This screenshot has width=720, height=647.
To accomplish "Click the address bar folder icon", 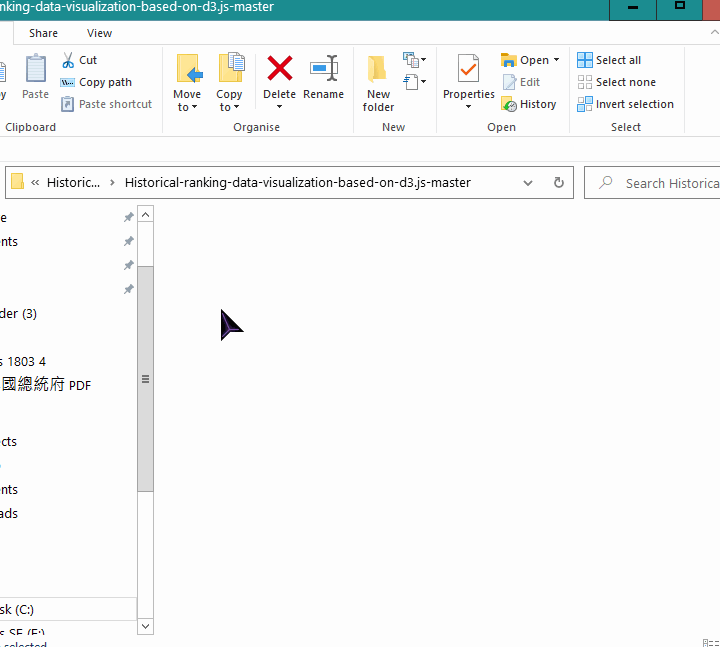I will [x=17, y=182].
